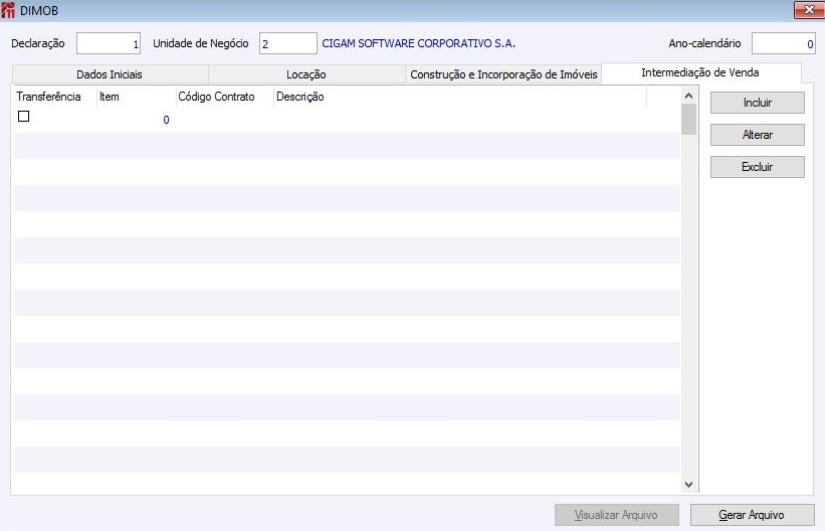Click the scrollbar up arrow

click(688, 96)
